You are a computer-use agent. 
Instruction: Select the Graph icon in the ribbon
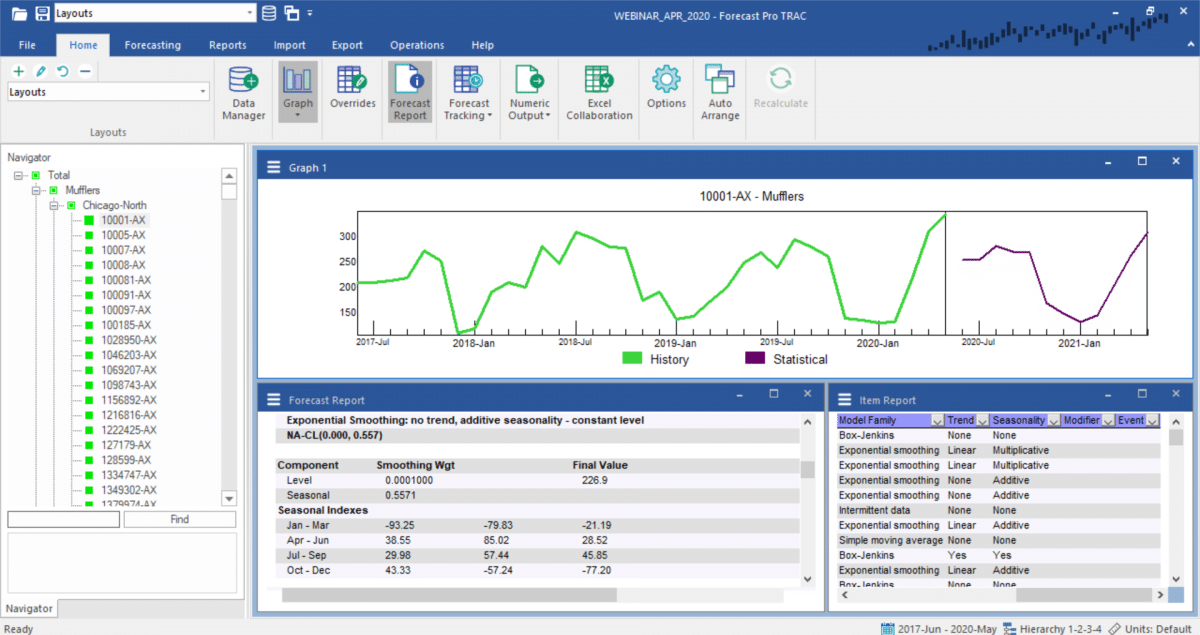point(297,90)
